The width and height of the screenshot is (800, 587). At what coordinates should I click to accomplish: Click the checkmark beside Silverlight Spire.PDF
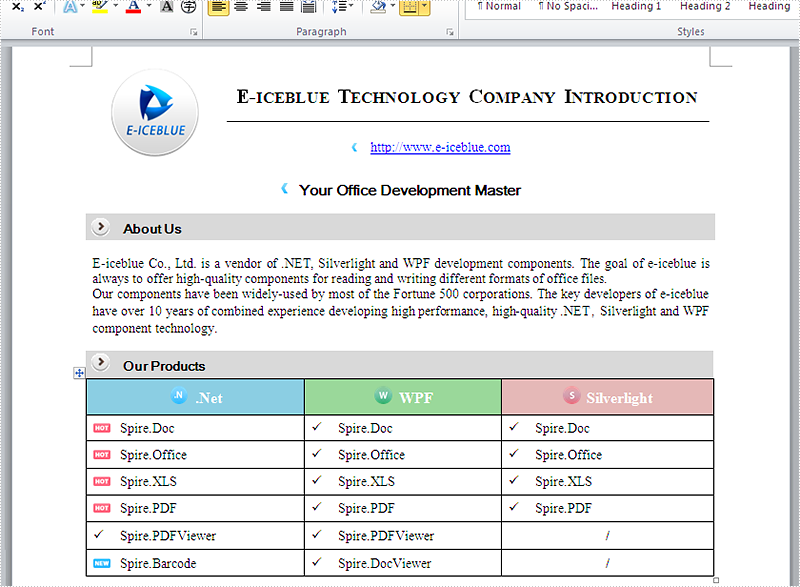[514, 506]
